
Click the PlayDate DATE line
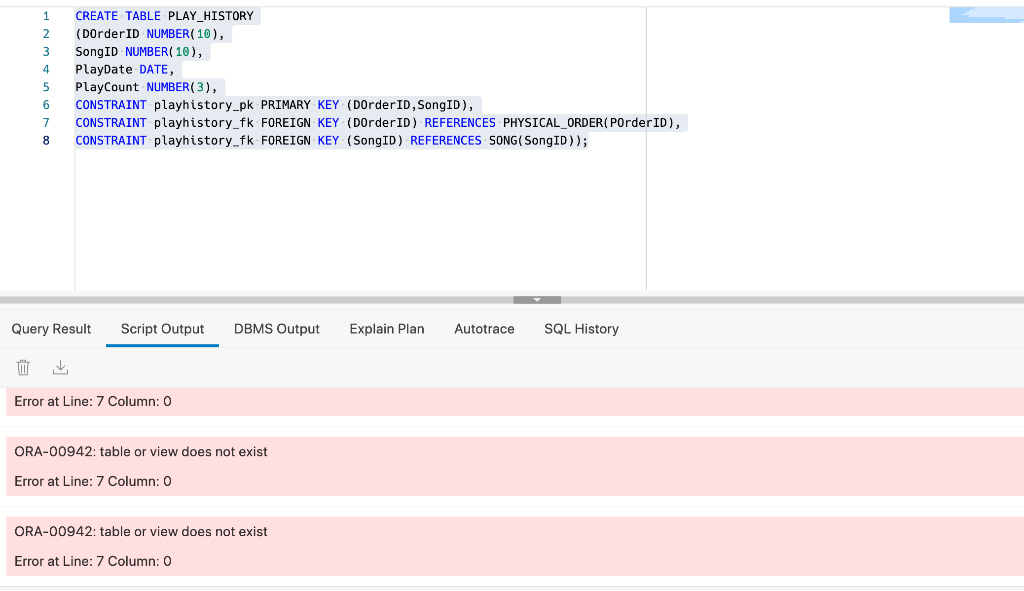pos(125,69)
